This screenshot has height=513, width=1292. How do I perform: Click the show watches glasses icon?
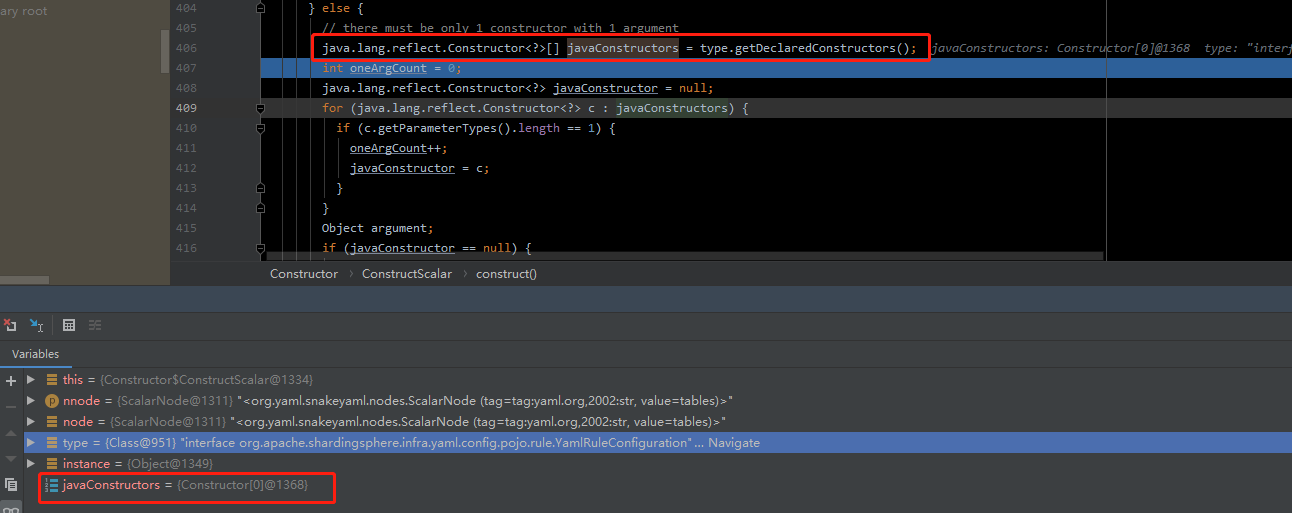click(11, 507)
